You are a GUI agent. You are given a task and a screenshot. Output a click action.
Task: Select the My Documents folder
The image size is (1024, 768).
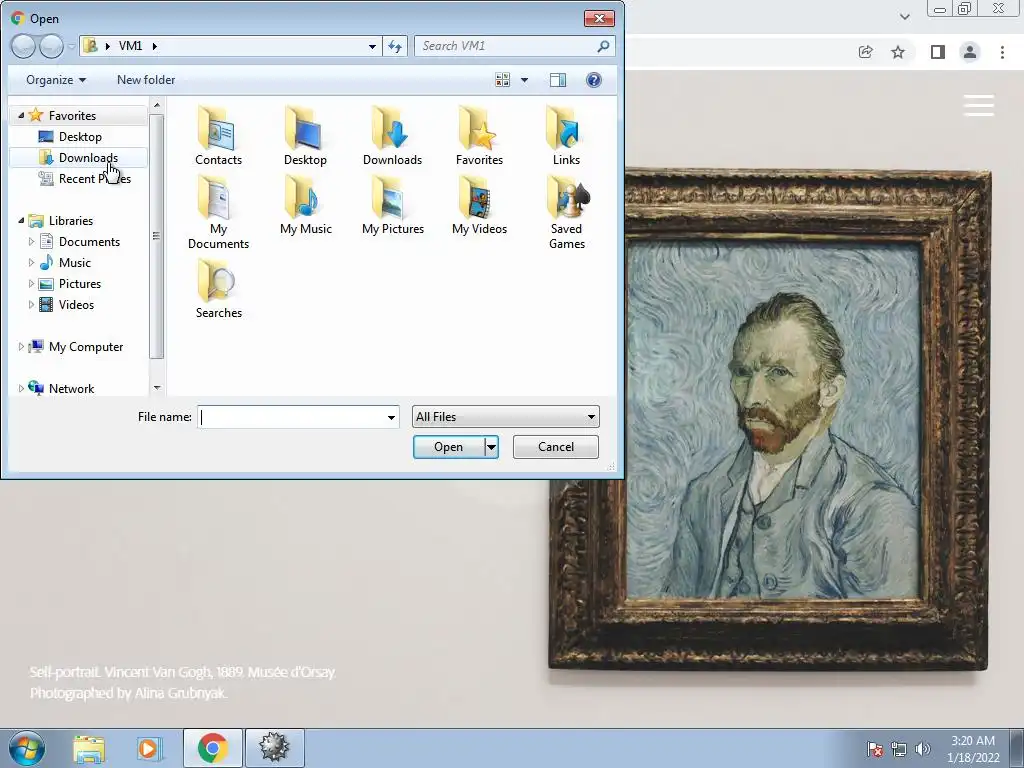pos(218,213)
